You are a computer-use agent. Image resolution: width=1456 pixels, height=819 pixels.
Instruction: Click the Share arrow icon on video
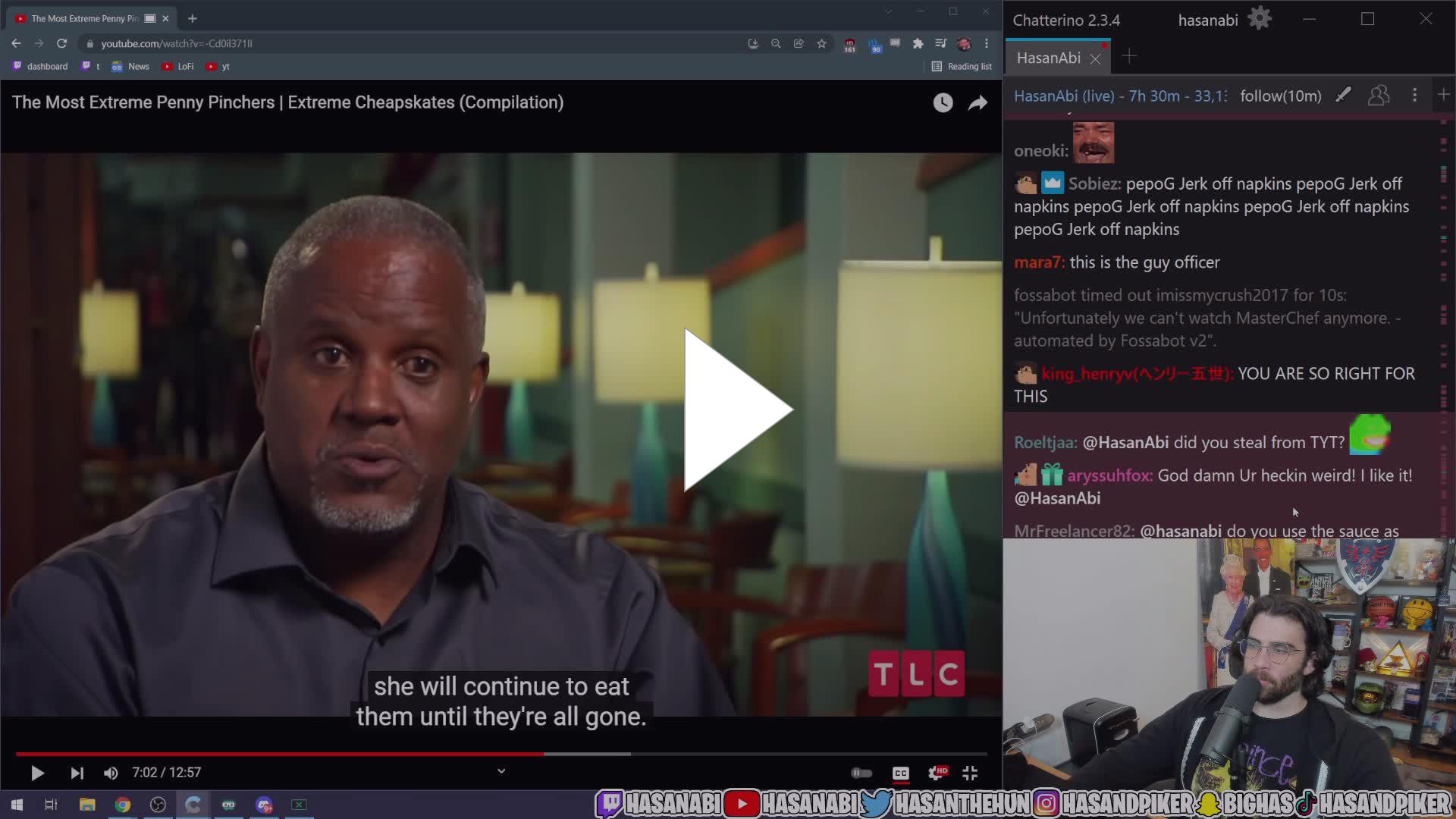click(978, 103)
